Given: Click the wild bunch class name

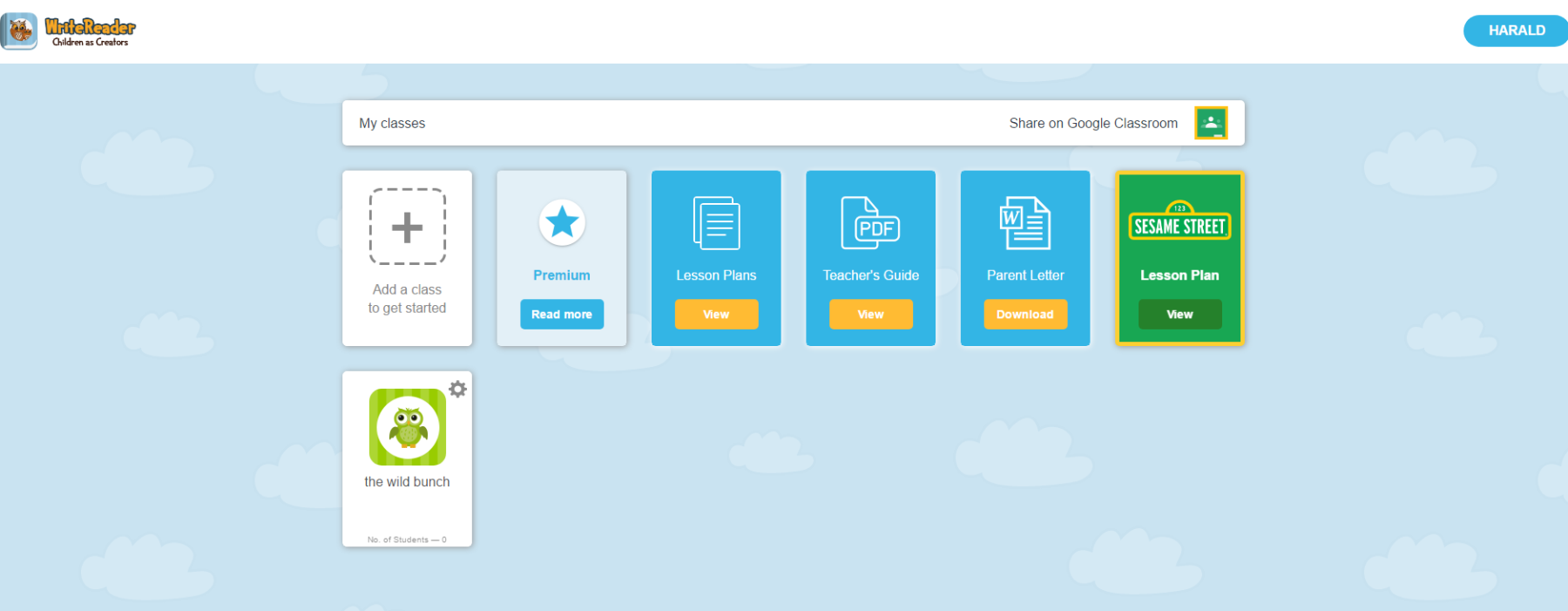Looking at the screenshot, I should coord(407,482).
